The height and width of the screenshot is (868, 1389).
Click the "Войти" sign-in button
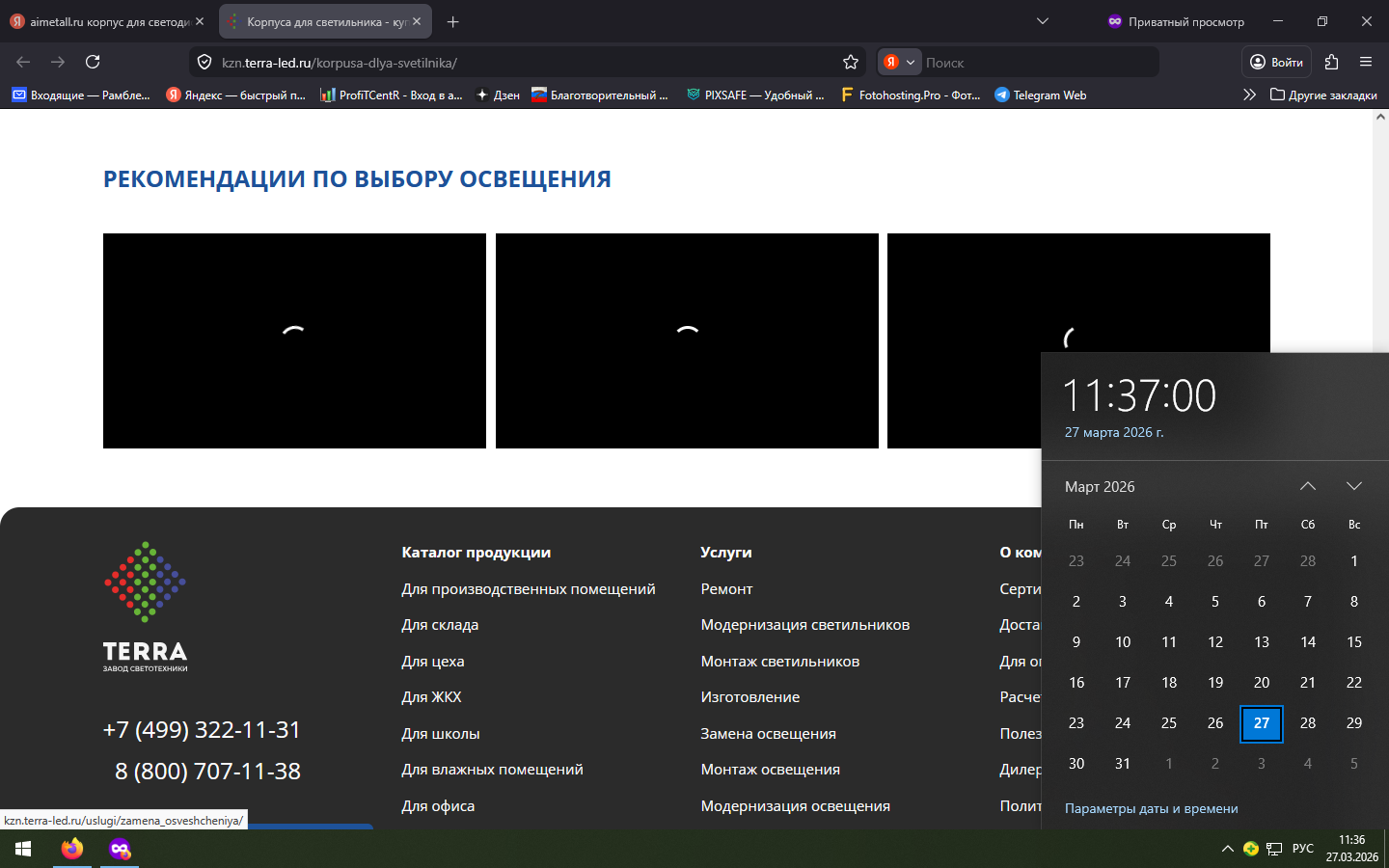[x=1275, y=62]
